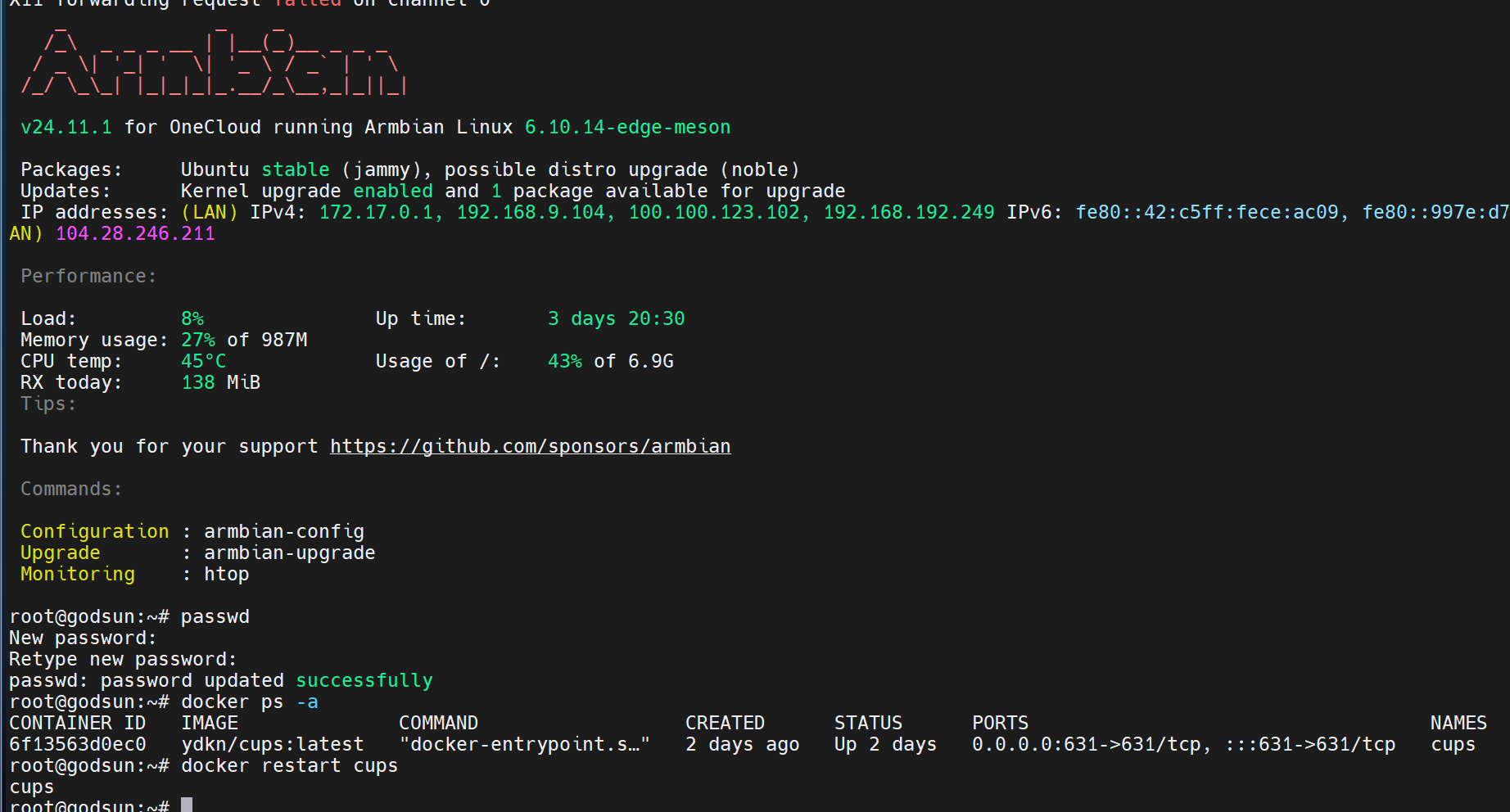Click the RX today value '138 MiB'
Viewport: 1510px width, 812px height.
221,382
